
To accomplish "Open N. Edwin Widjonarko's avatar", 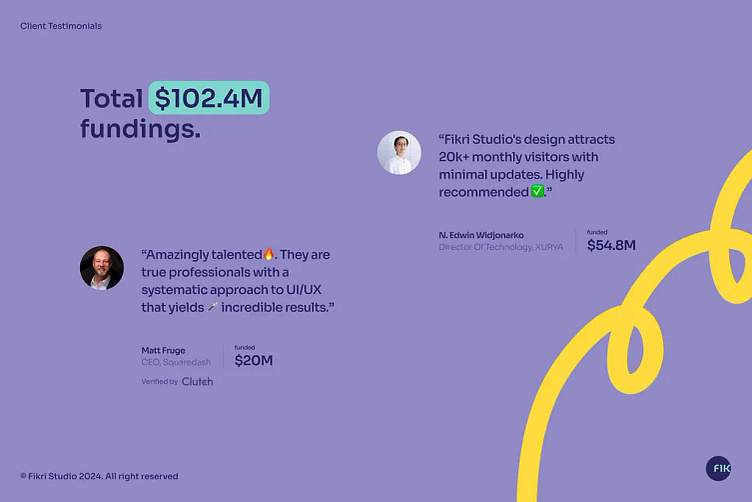I will 399,153.
